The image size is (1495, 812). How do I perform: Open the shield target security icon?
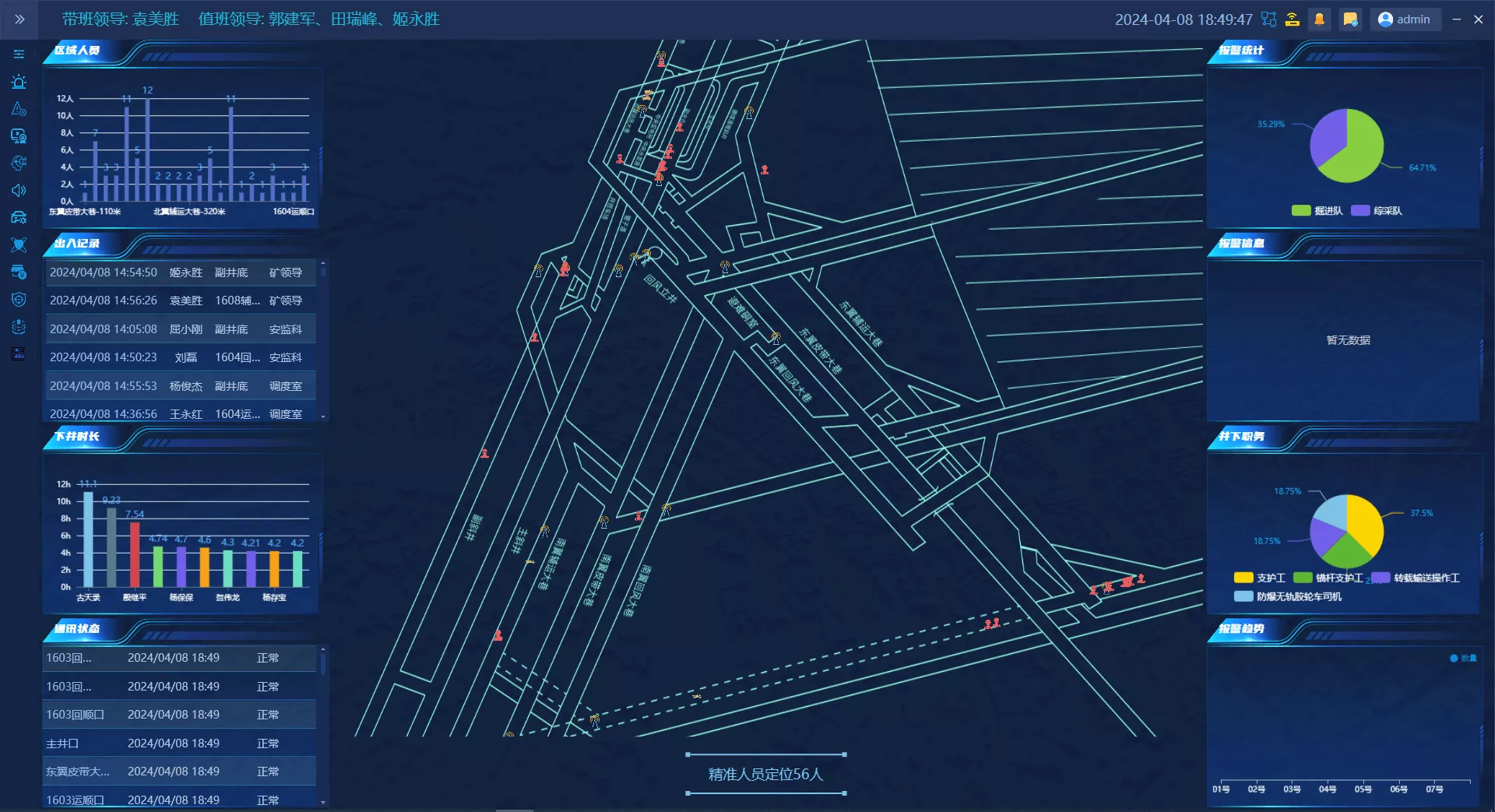click(19, 300)
